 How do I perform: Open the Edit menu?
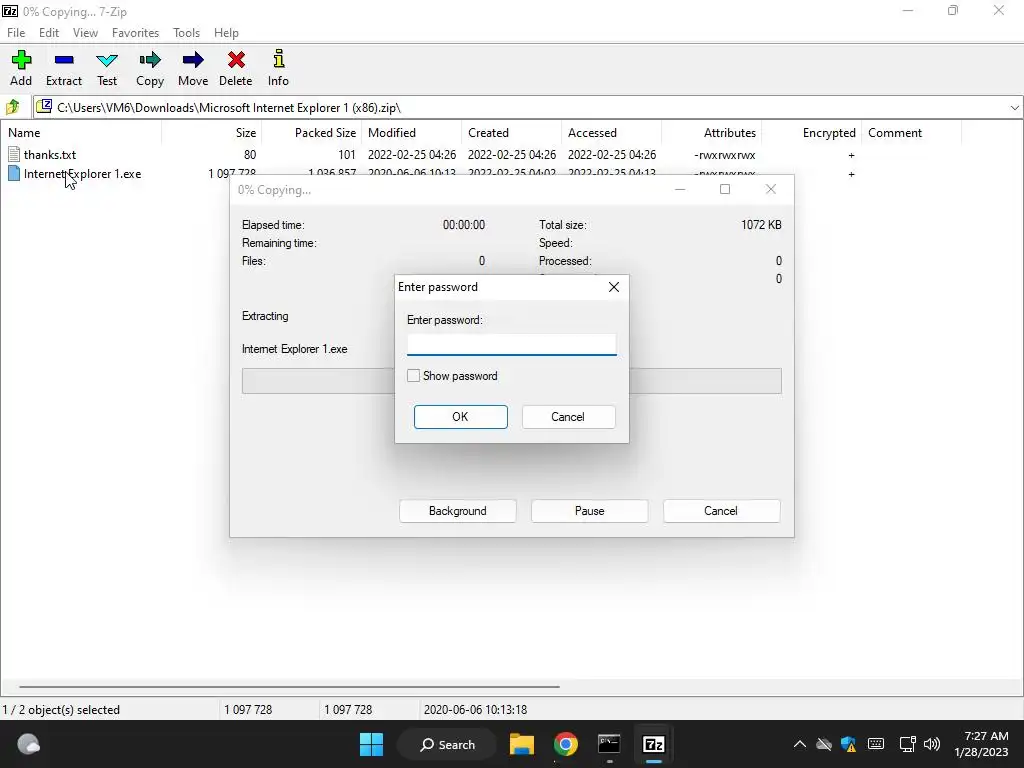tap(49, 33)
